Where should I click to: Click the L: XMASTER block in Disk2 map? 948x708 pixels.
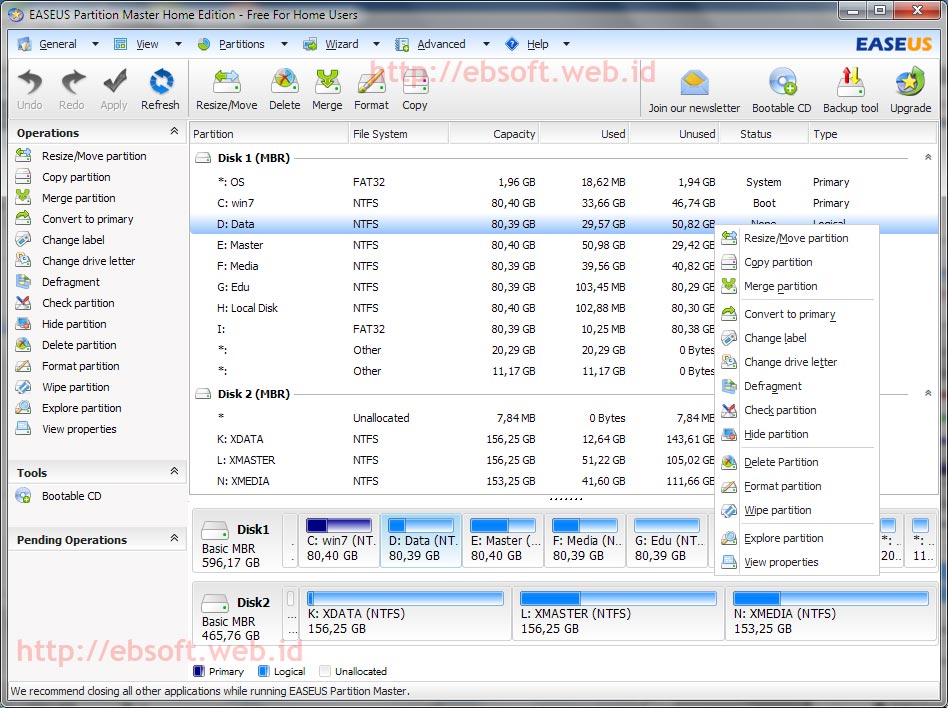point(618,613)
